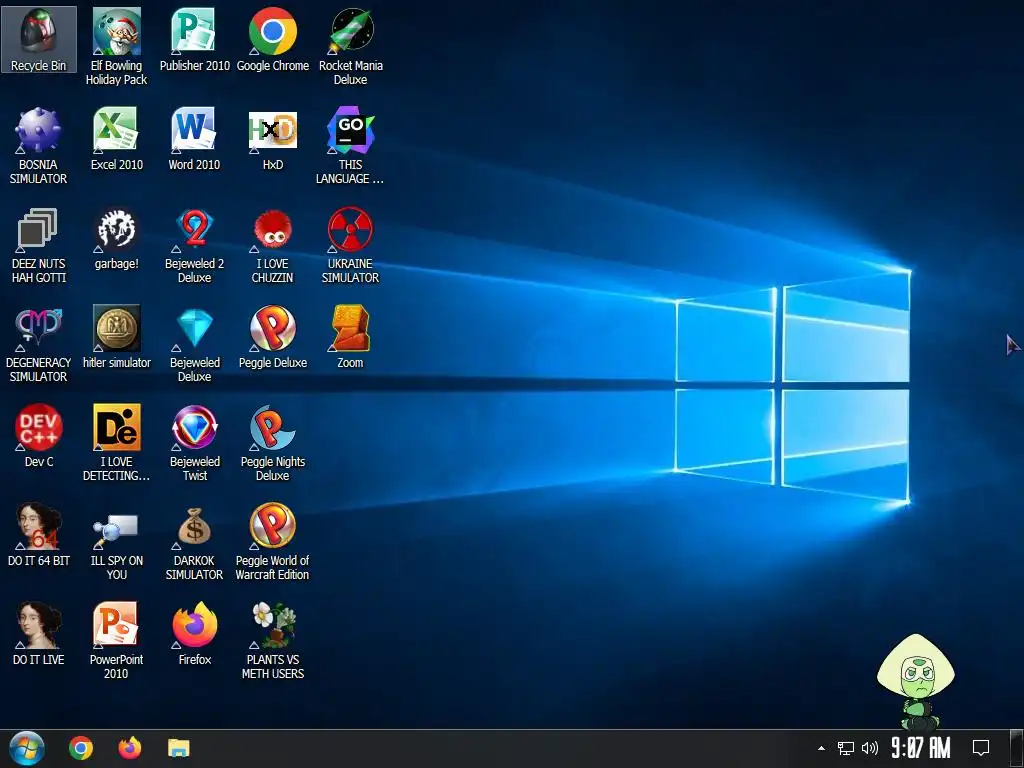Open the Windows Start orb

(27, 748)
